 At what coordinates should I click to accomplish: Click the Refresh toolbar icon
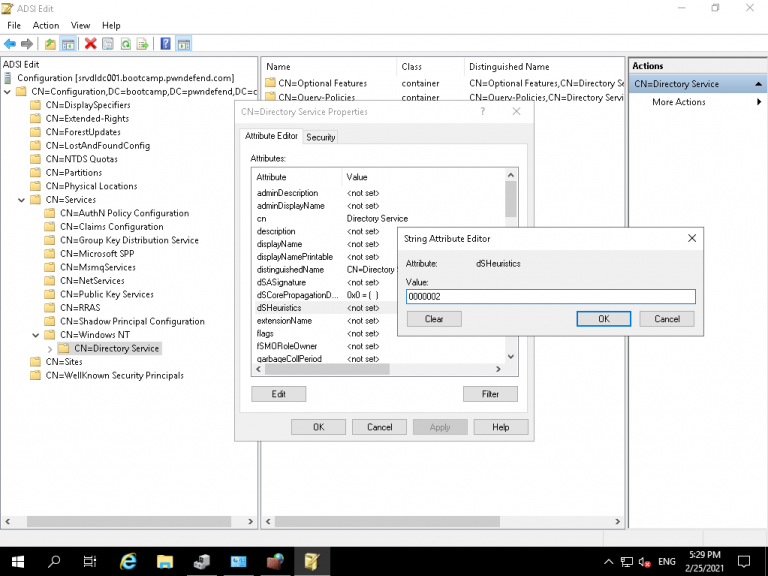click(126, 44)
